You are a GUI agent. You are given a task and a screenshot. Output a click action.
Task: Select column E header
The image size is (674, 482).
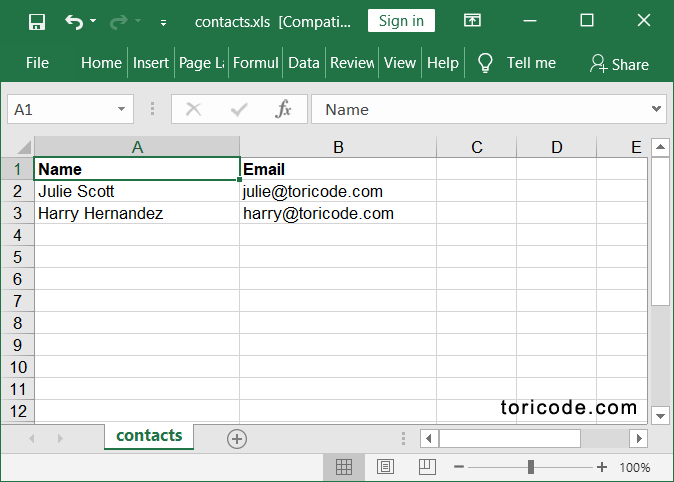click(x=622, y=147)
